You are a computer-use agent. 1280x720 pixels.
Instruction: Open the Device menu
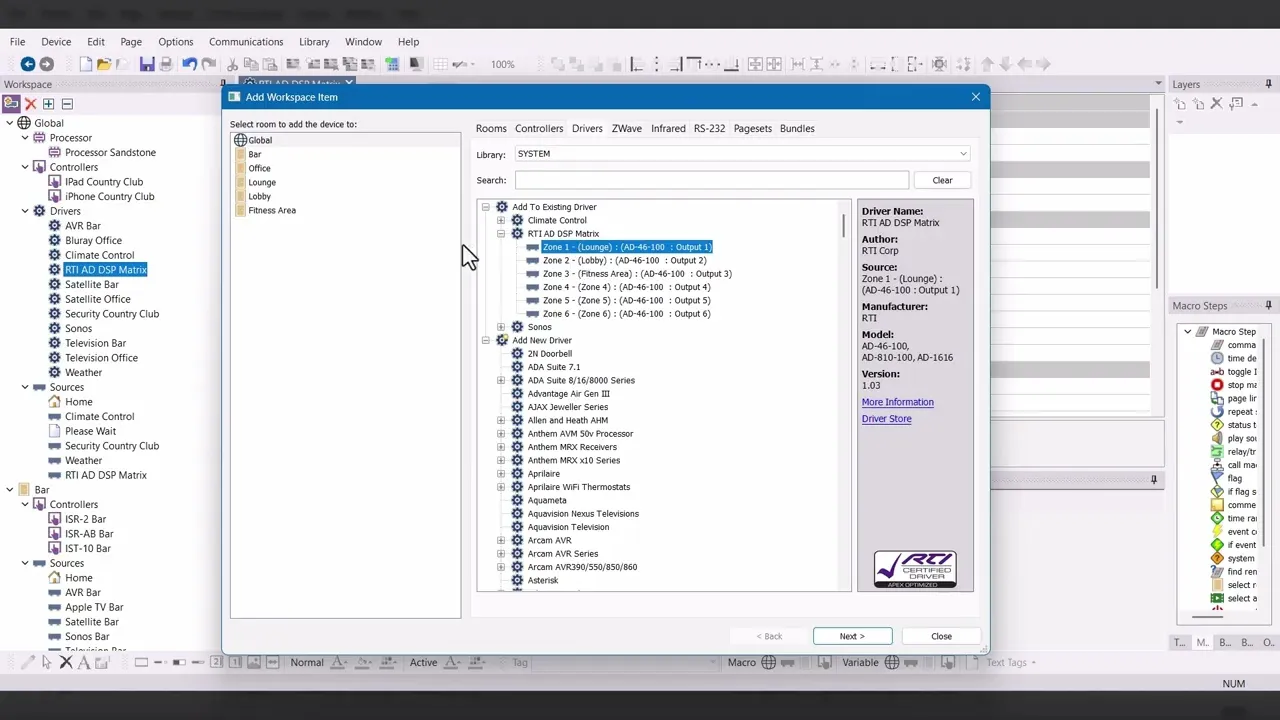tap(56, 42)
